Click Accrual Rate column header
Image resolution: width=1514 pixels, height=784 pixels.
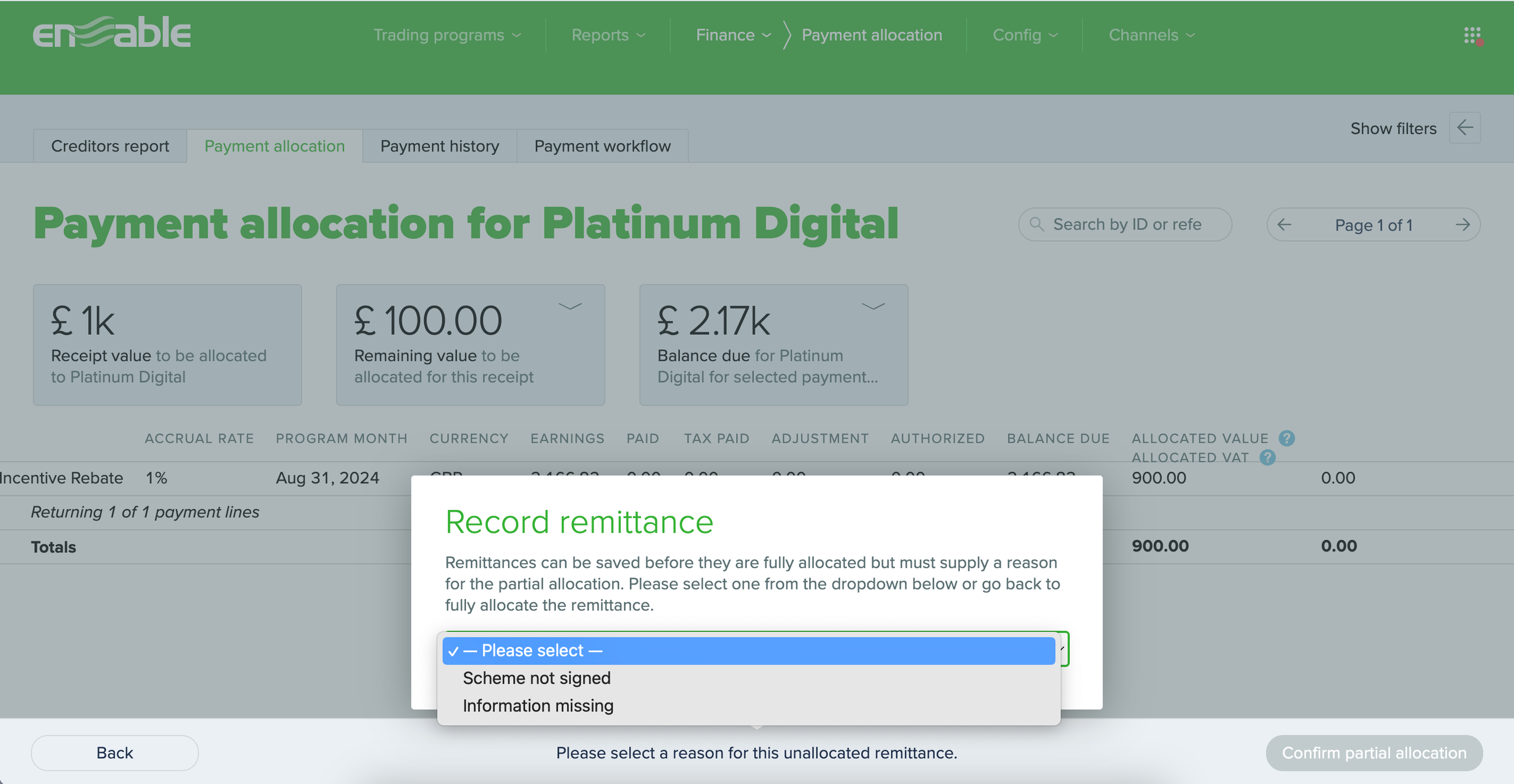point(199,439)
